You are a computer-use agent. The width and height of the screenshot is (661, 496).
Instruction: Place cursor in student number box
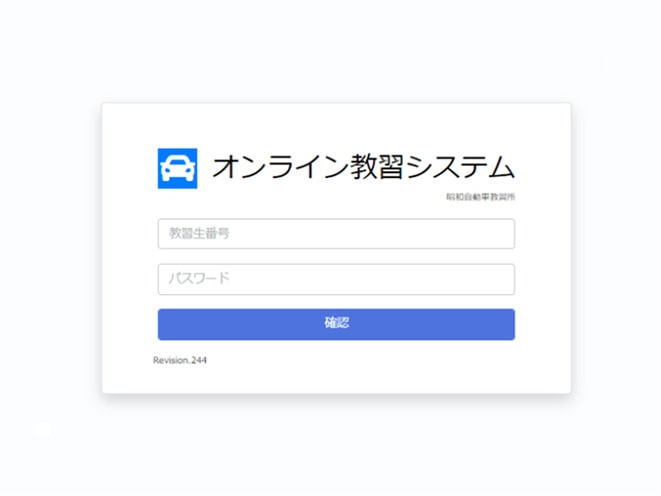[x=336, y=234]
